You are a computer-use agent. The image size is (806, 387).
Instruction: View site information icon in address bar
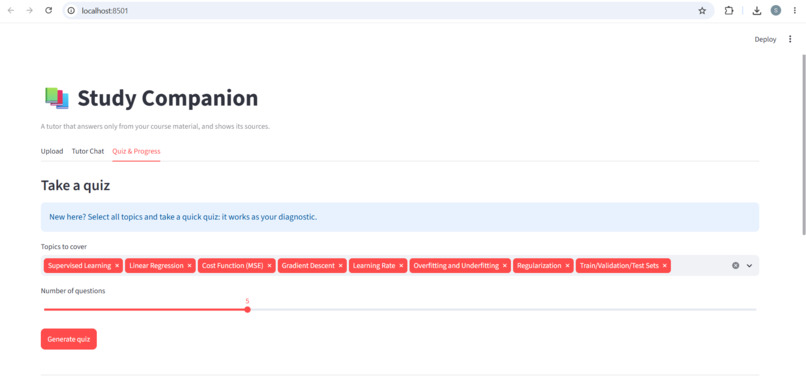tap(71, 10)
